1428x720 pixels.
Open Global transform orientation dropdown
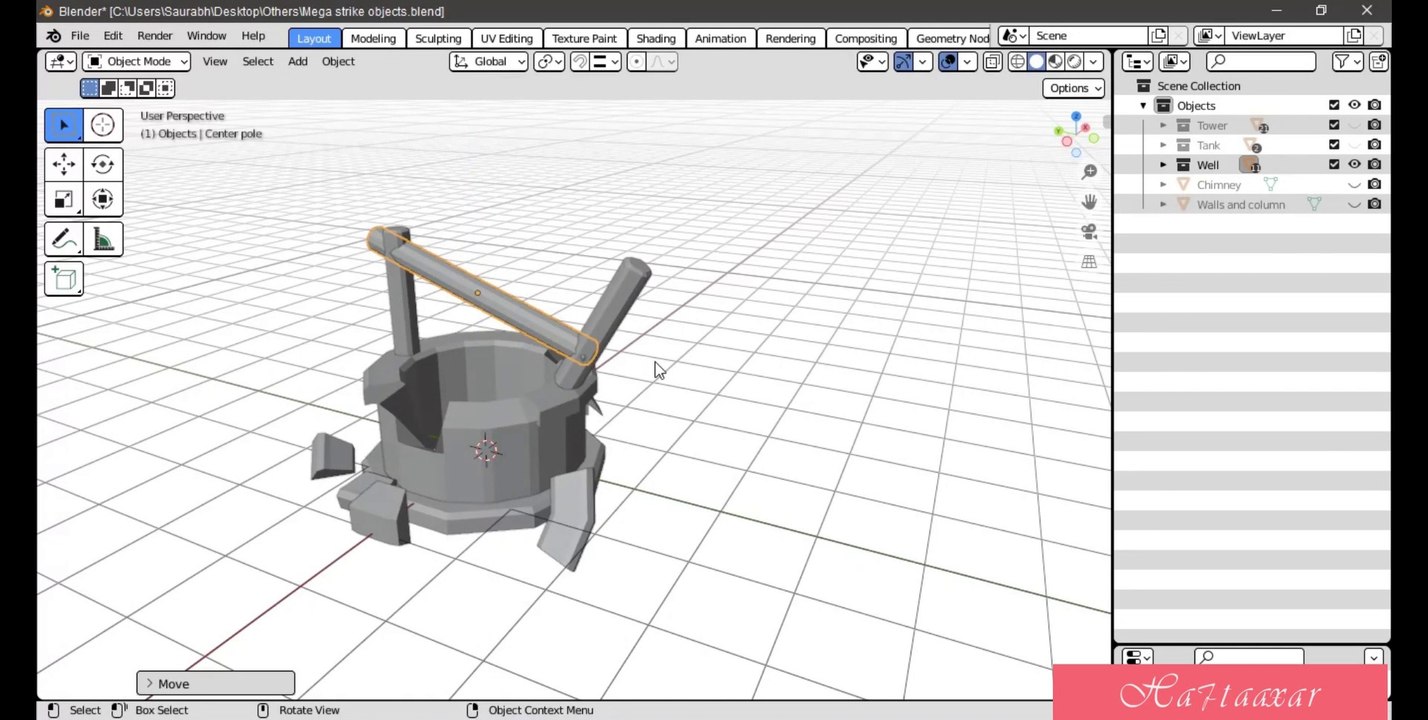click(489, 61)
